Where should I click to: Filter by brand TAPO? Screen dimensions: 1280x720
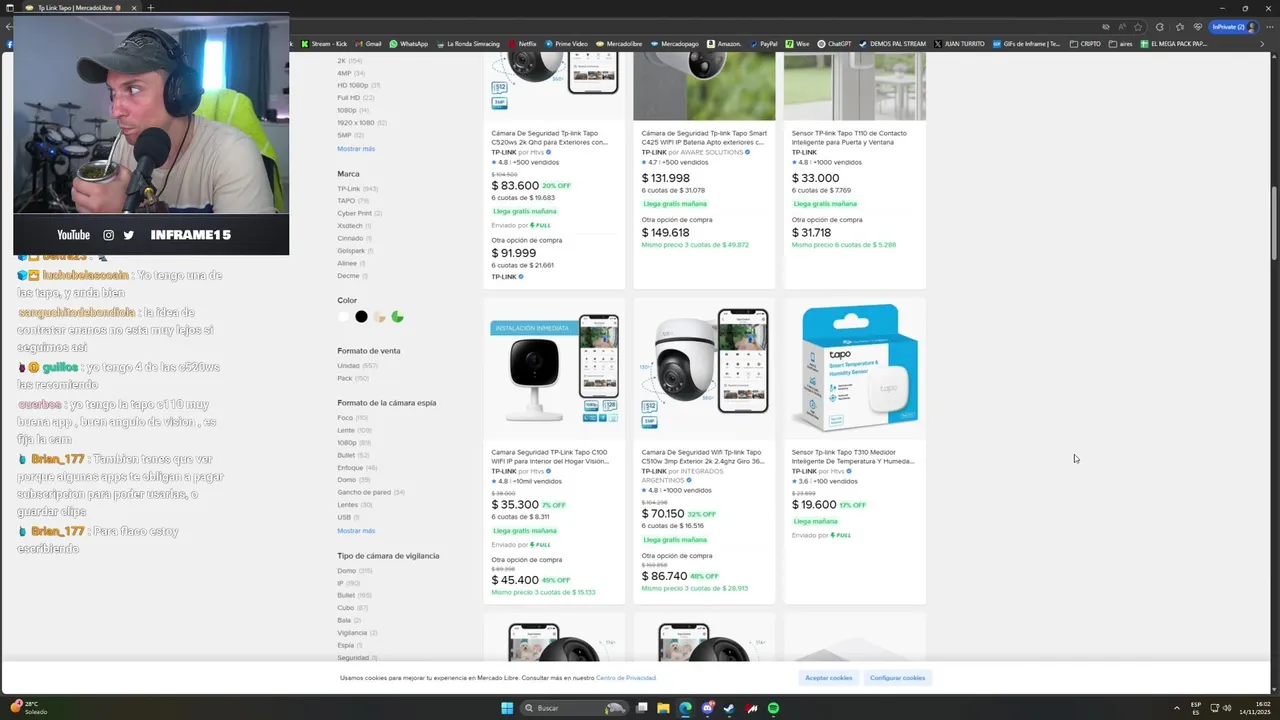pos(352,201)
